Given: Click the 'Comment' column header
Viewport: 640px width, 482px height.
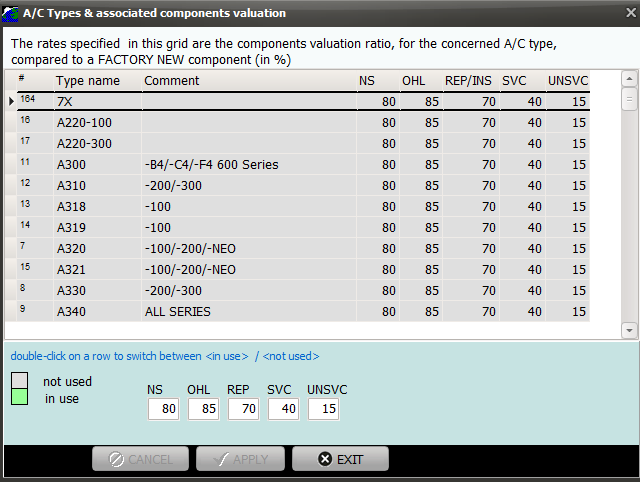Looking at the screenshot, I should pos(249,80).
